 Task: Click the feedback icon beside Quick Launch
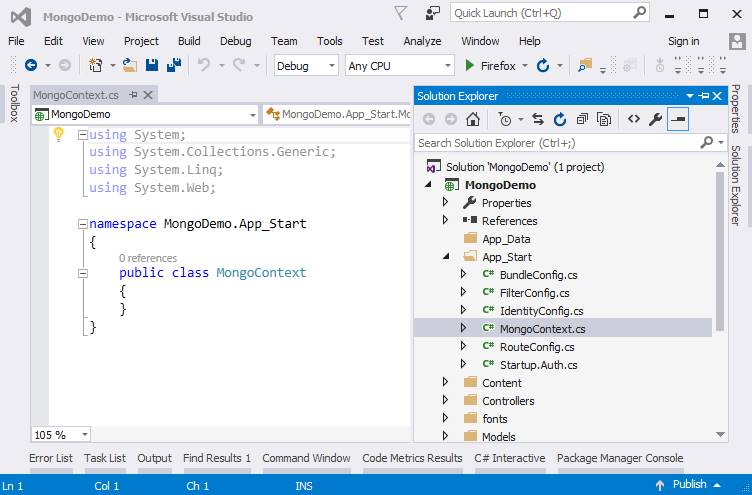[433, 13]
